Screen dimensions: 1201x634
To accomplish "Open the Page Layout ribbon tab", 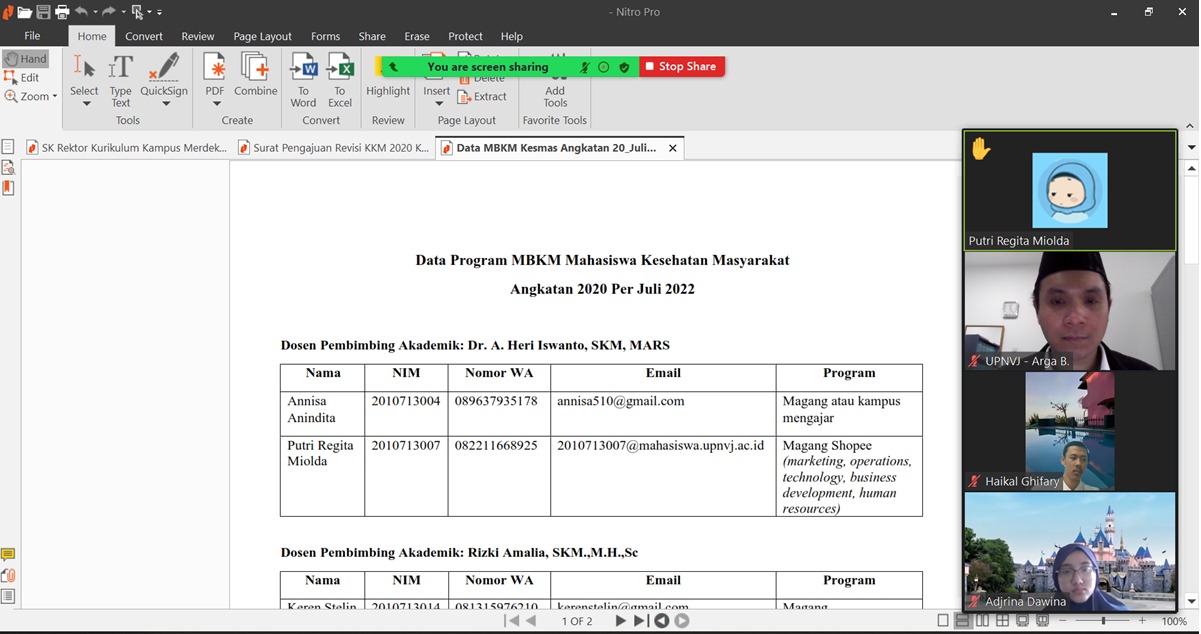I will (262, 36).
